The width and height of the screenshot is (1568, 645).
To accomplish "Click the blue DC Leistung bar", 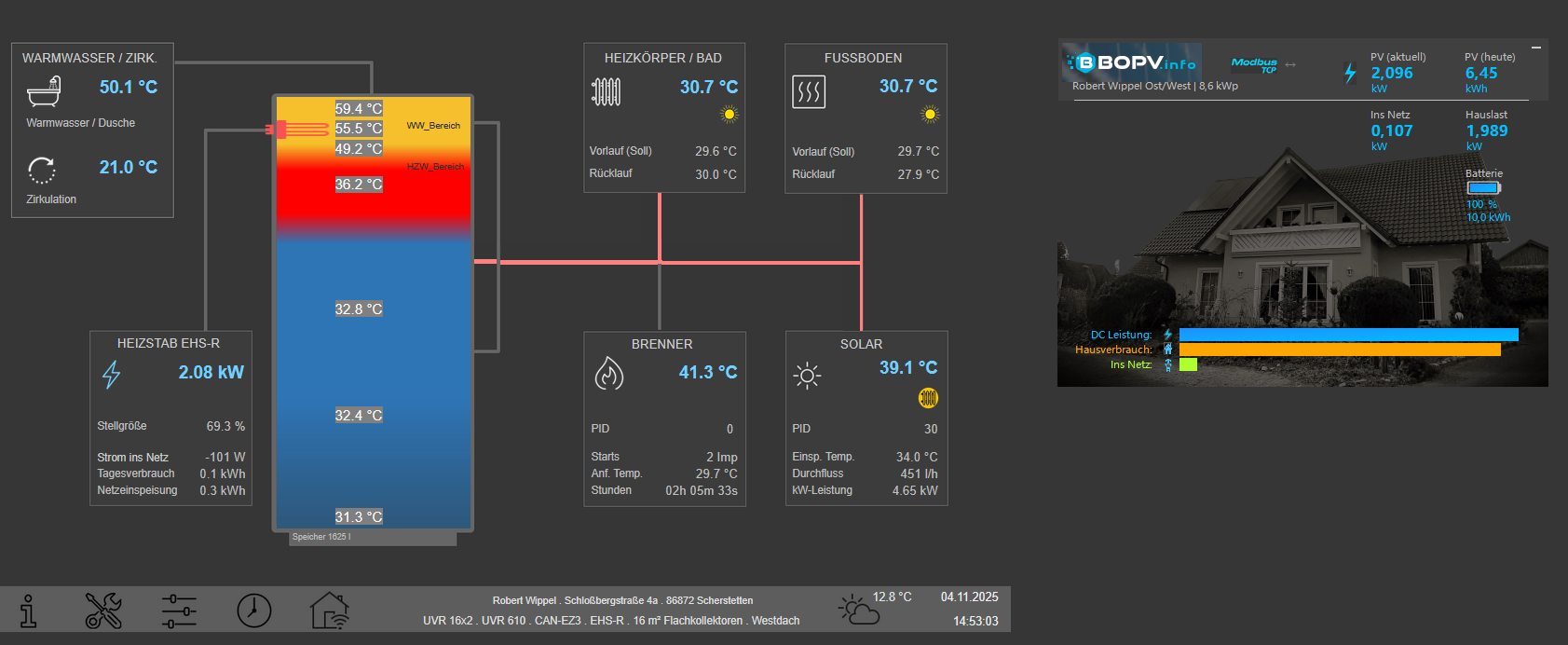I will click(1348, 335).
